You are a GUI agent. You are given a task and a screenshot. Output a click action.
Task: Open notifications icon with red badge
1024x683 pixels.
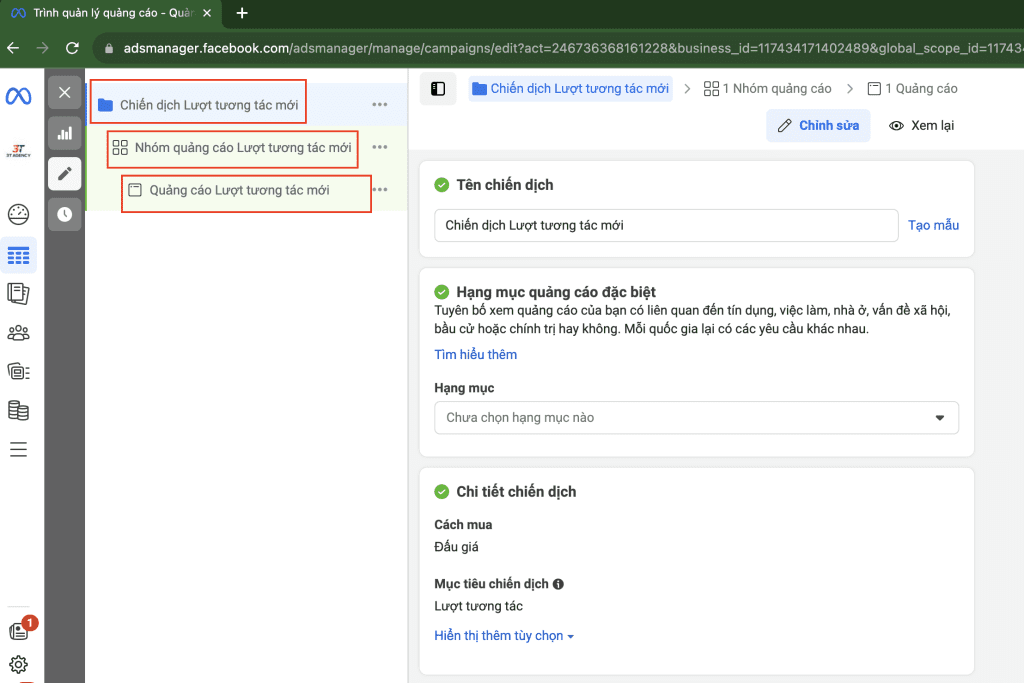click(22, 628)
